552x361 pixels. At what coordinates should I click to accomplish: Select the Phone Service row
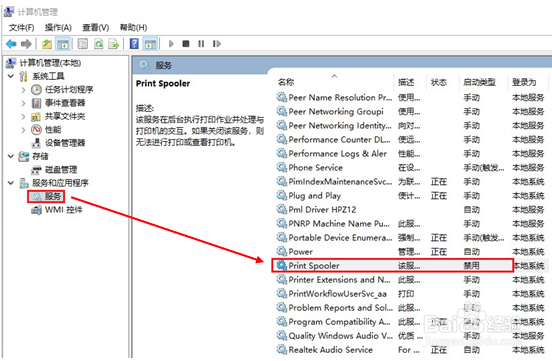pyautogui.click(x=410, y=168)
